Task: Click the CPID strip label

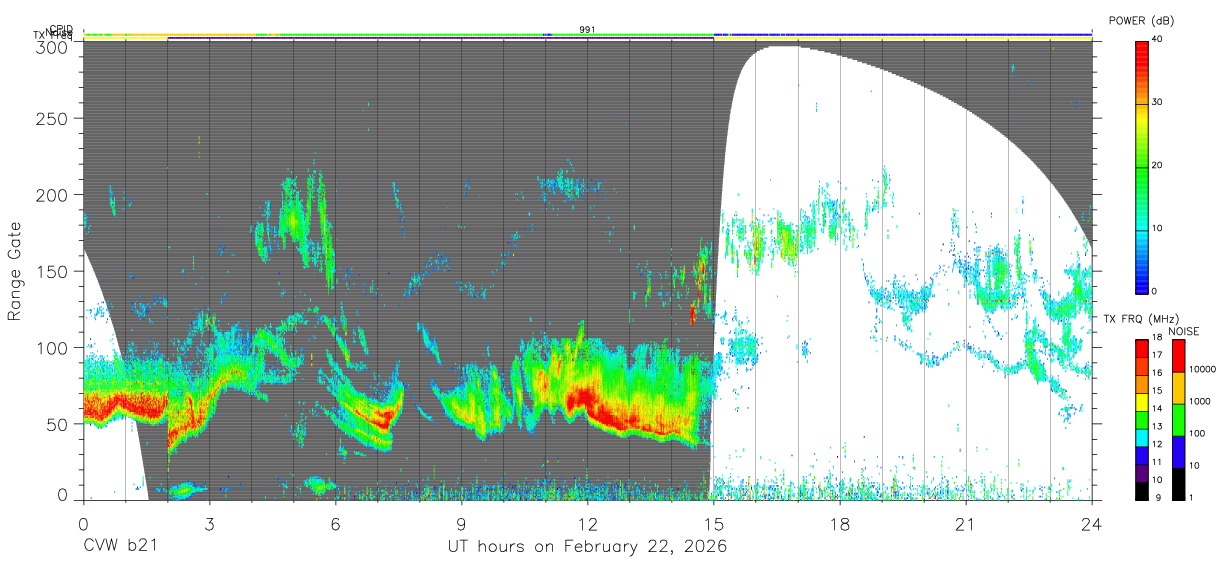Action: (61, 29)
